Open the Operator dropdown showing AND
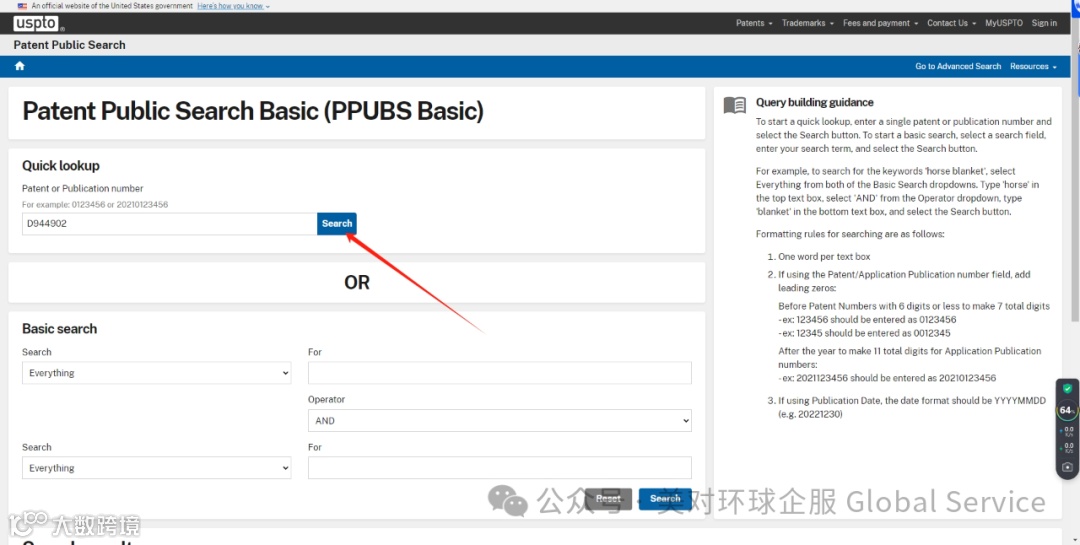Screen dimensions: 1080x545 tap(499, 420)
